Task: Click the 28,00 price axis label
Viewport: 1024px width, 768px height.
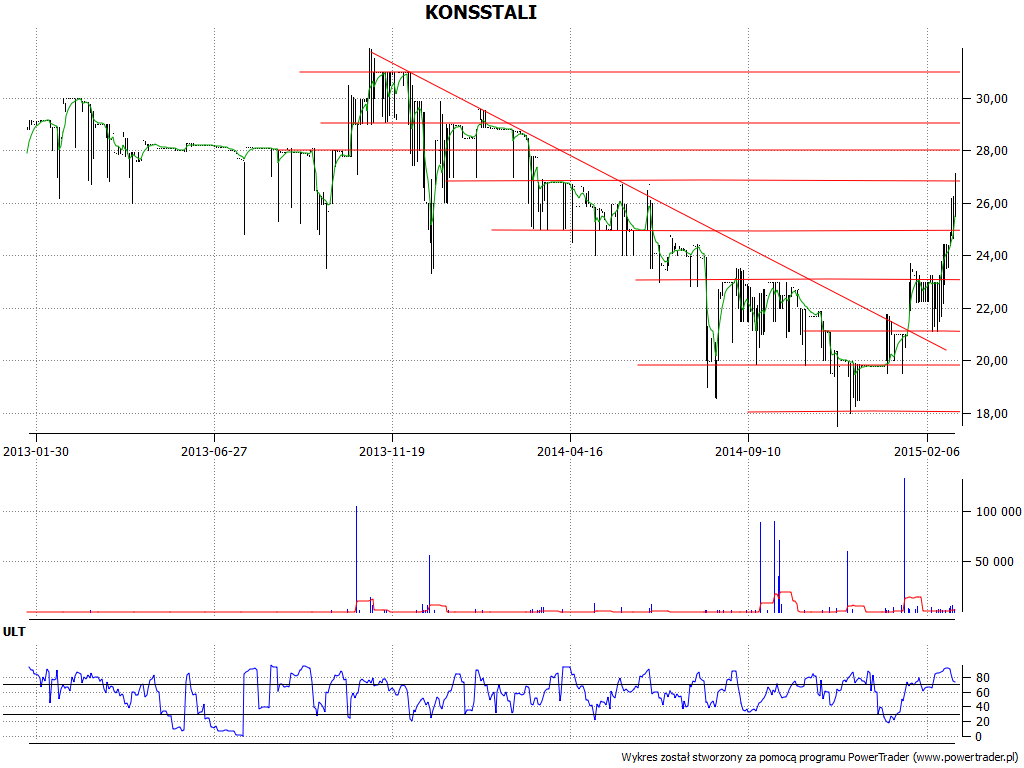Action: click(991, 151)
